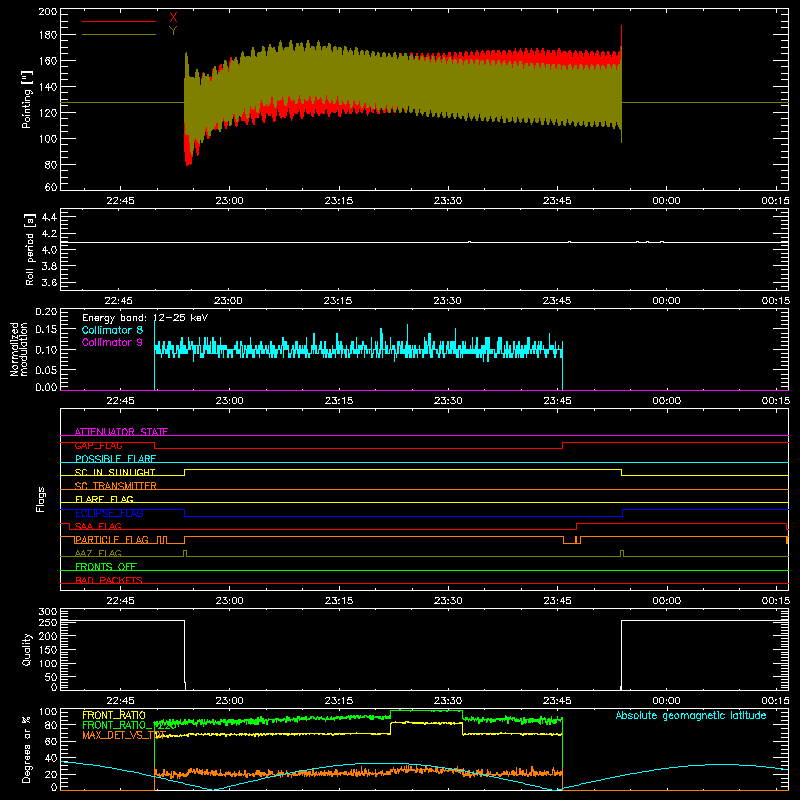Select the ATTENUATOR_STATE flag label
This screenshot has width=800, height=800.
click(121, 432)
